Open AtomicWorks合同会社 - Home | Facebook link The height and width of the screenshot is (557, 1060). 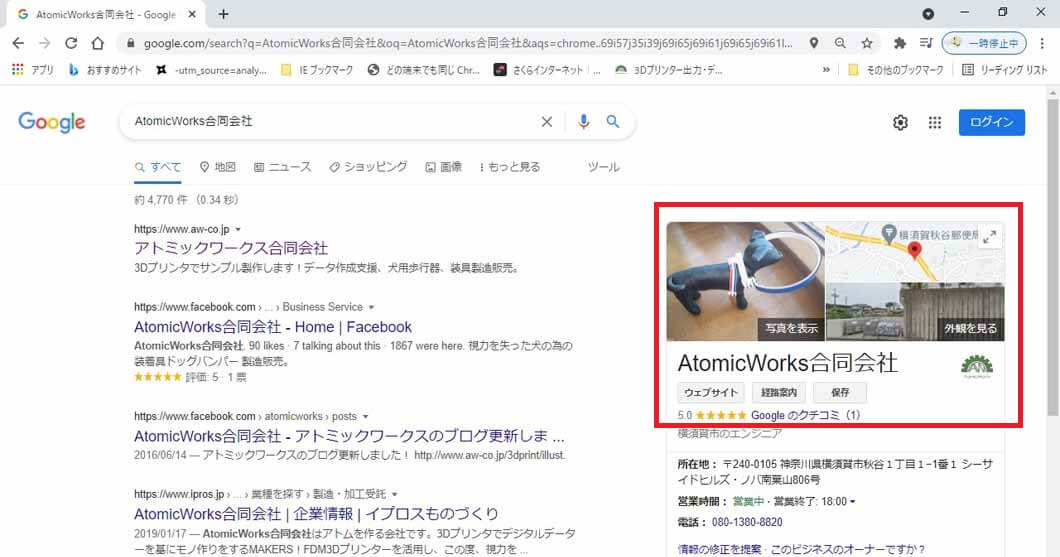coord(272,326)
